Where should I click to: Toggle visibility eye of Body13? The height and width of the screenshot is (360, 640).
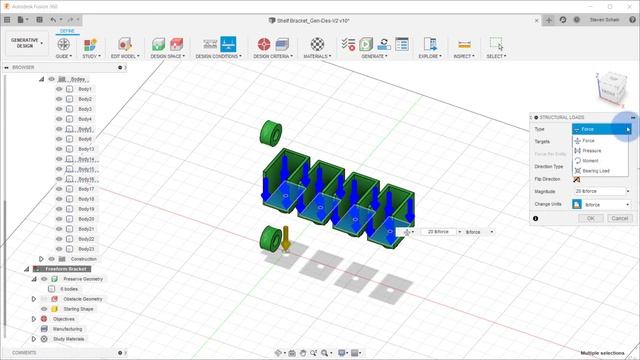(x=59, y=149)
